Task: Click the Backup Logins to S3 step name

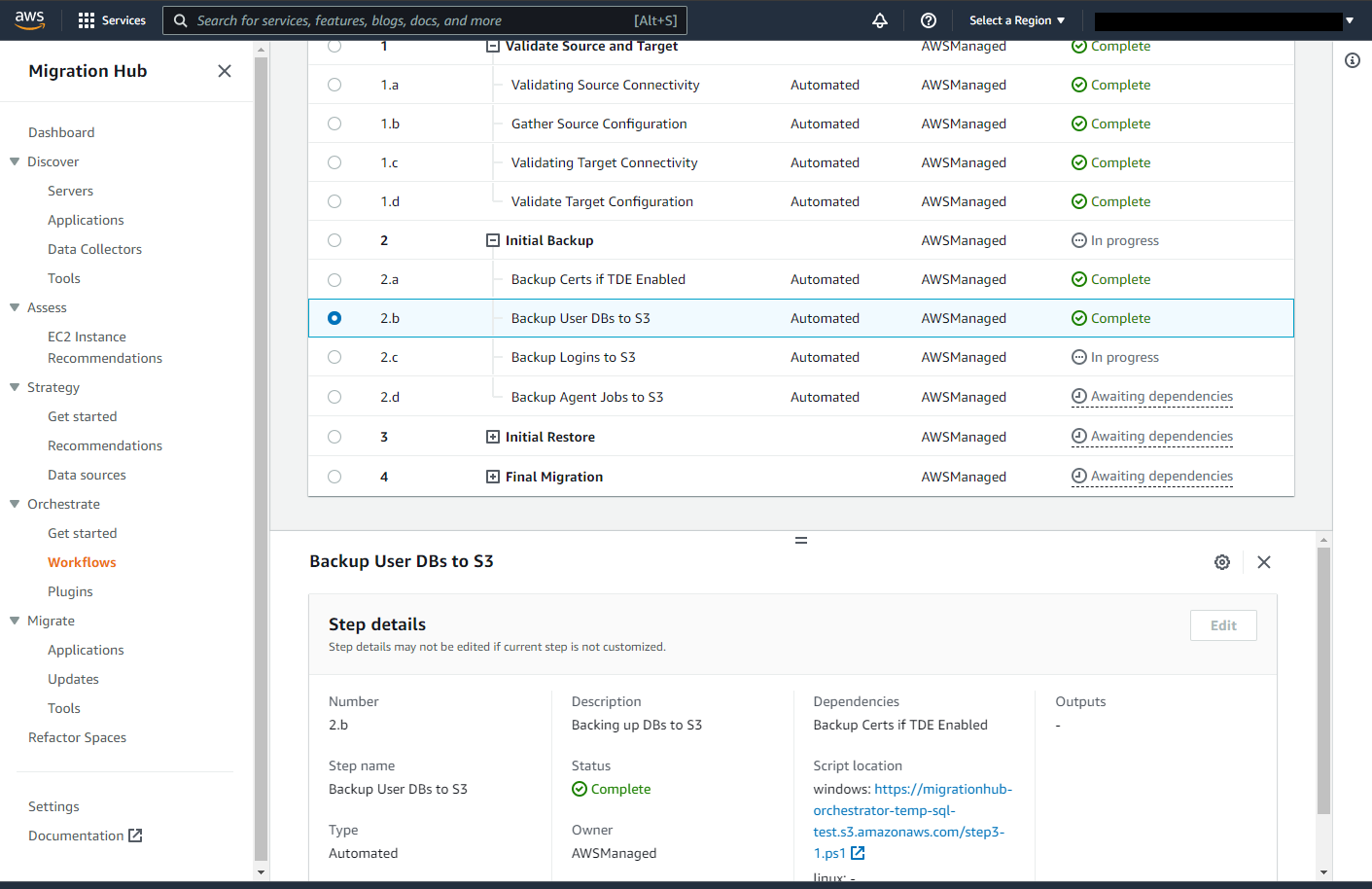Action: click(574, 357)
